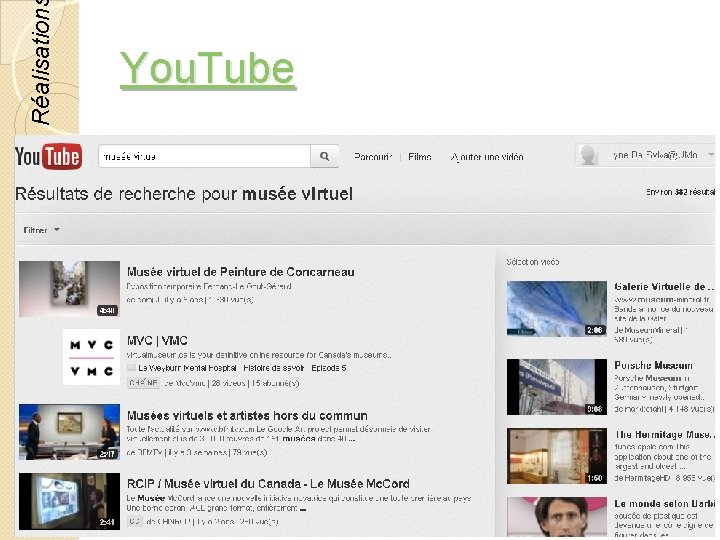Expand the user account dropdown arrow

coord(710,155)
